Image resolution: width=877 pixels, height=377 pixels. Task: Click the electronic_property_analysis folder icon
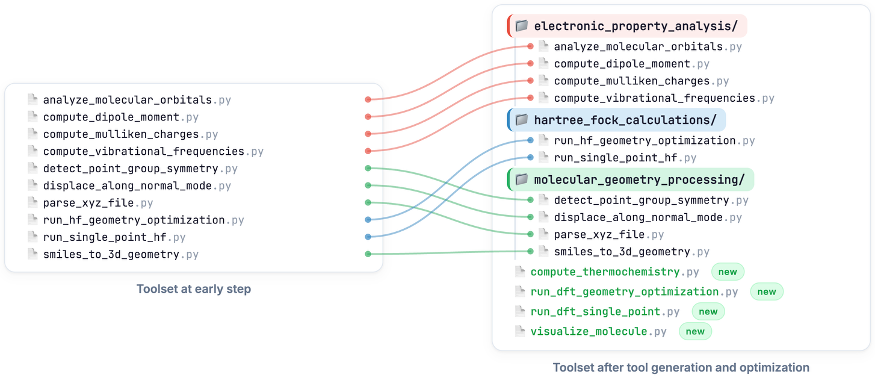coord(522,26)
